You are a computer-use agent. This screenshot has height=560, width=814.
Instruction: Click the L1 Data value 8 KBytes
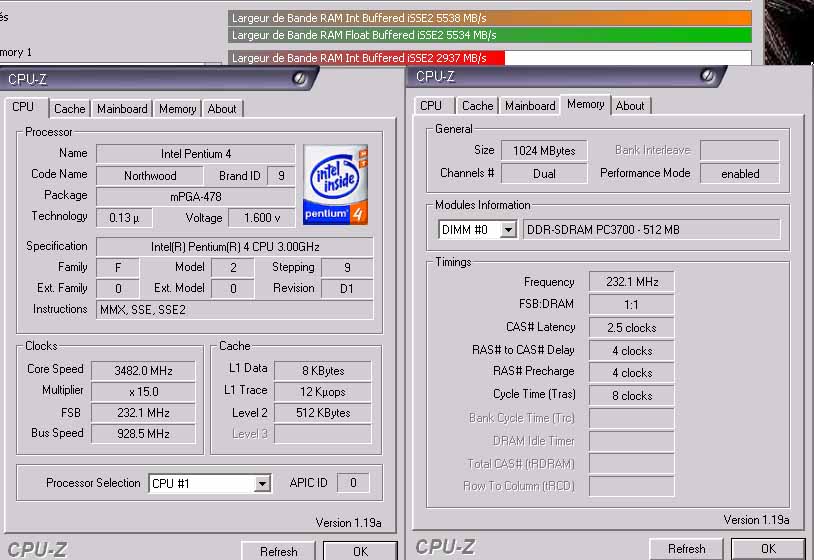click(x=323, y=371)
